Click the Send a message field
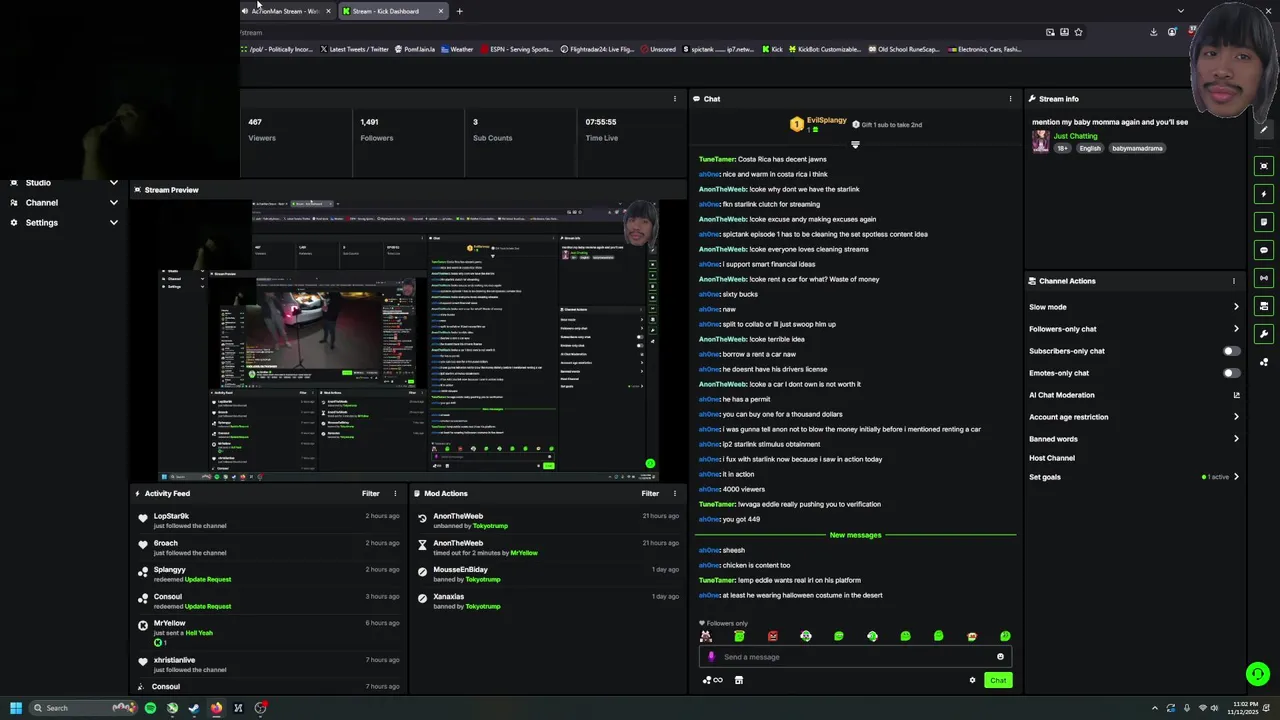The width and height of the screenshot is (1280, 720). coord(855,657)
